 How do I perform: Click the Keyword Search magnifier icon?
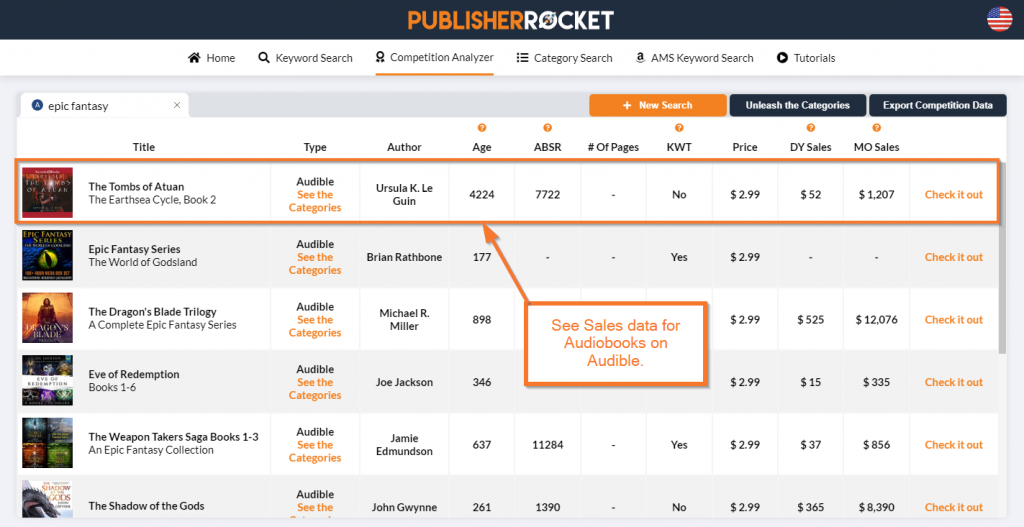click(x=264, y=57)
